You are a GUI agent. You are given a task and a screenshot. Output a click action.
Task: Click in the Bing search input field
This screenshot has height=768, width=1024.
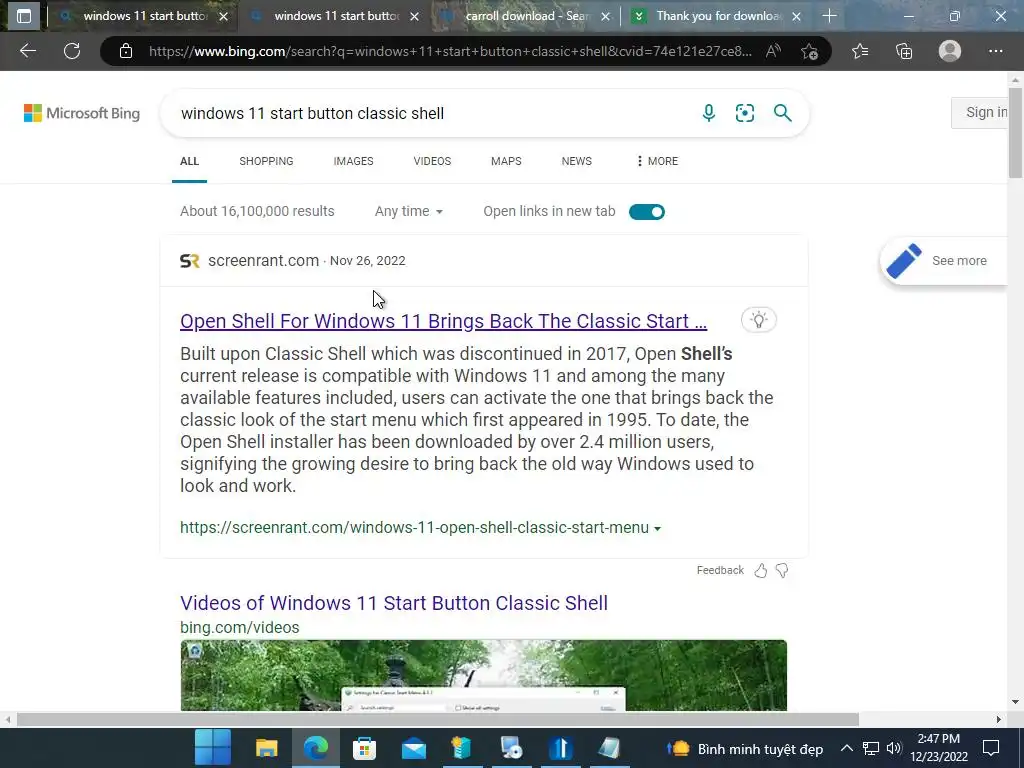431,113
